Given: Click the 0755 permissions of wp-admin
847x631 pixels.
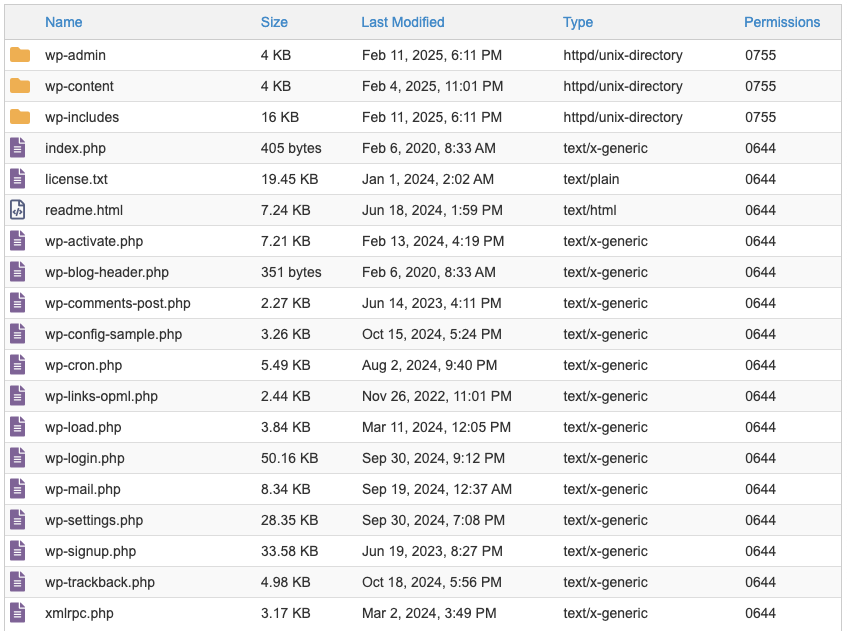Looking at the screenshot, I should click(761, 55).
